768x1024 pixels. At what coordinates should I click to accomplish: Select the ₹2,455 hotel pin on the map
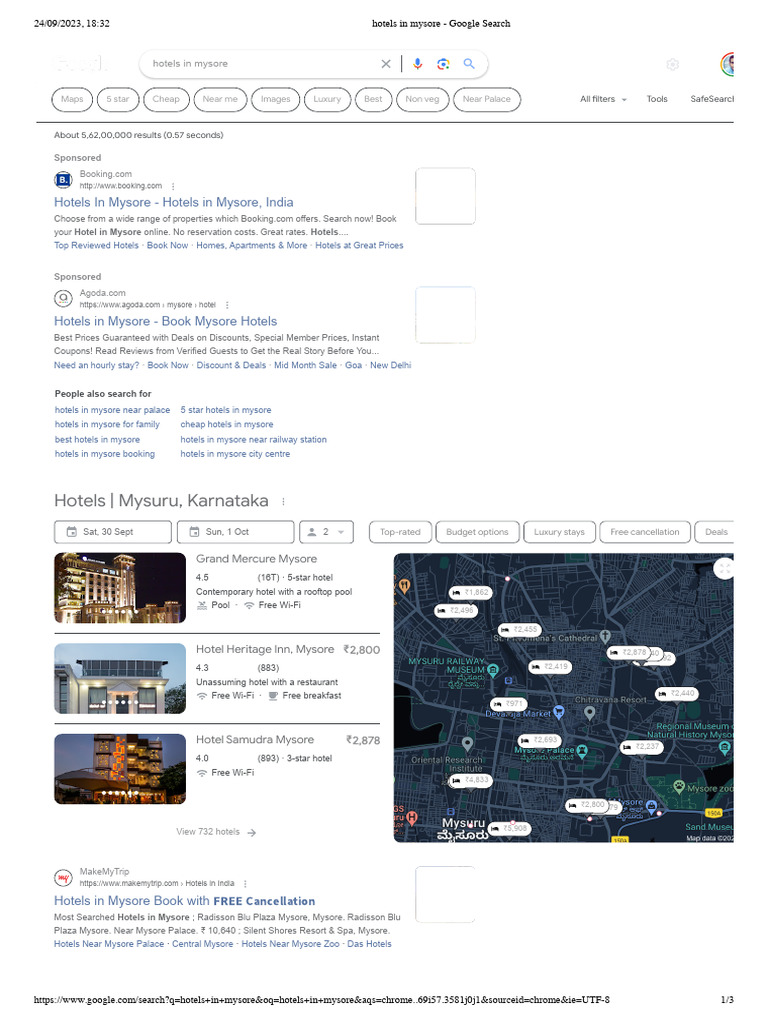pyautogui.click(x=519, y=630)
